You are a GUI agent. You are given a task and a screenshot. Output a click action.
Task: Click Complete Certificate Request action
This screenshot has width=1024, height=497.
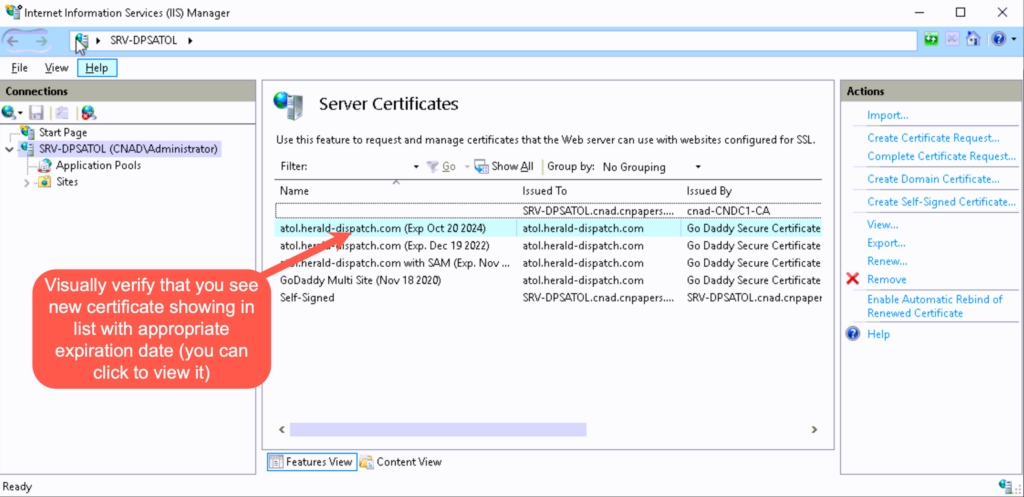tap(941, 156)
